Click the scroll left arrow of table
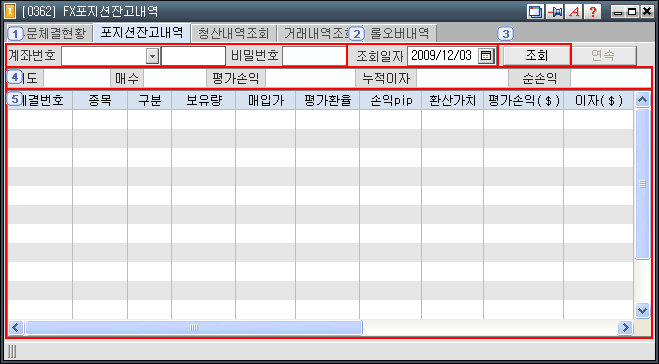The image size is (659, 364). [x=16, y=327]
